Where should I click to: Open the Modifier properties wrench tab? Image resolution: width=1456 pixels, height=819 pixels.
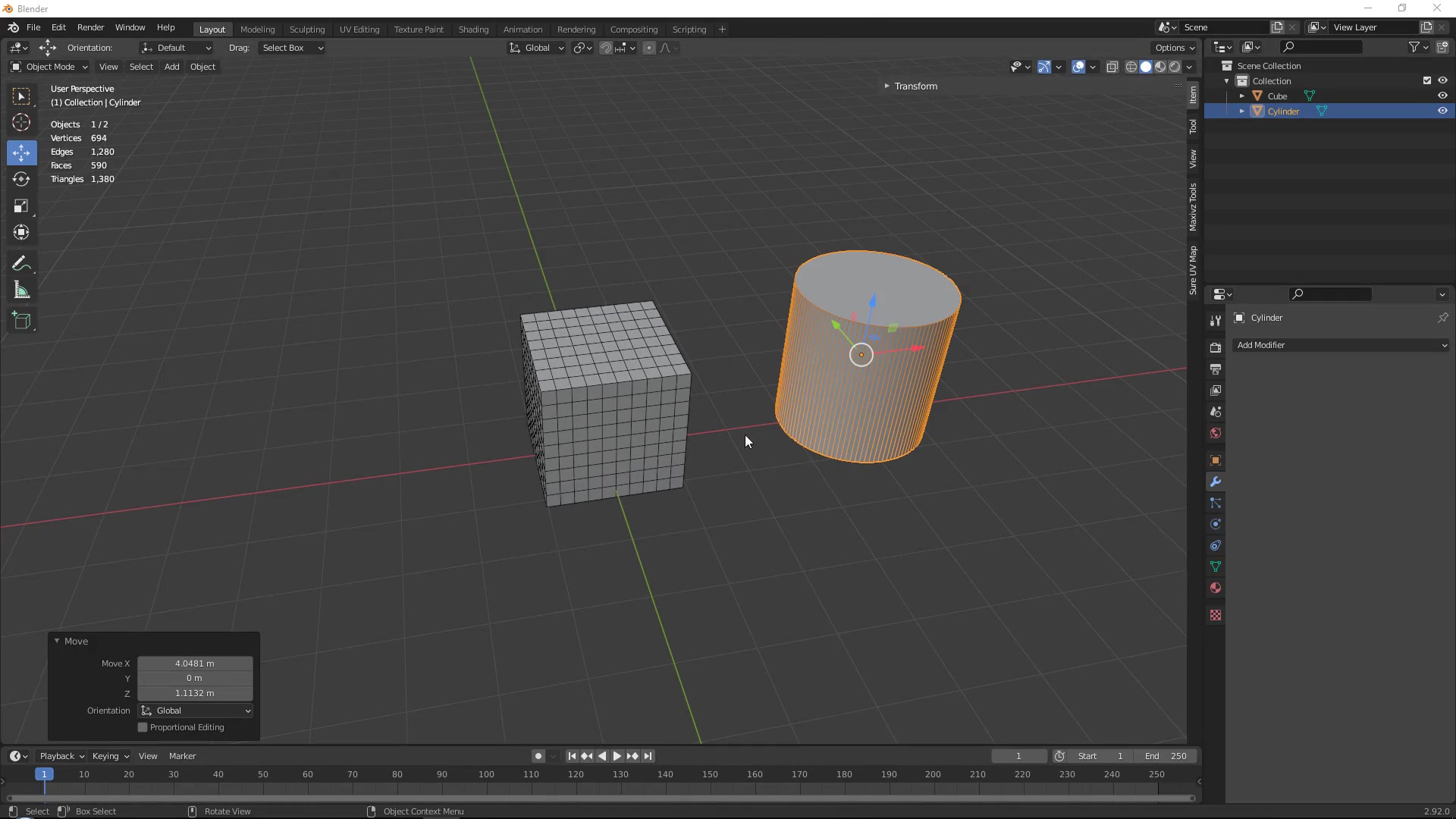pyautogui.click(x=1216, y=482)
